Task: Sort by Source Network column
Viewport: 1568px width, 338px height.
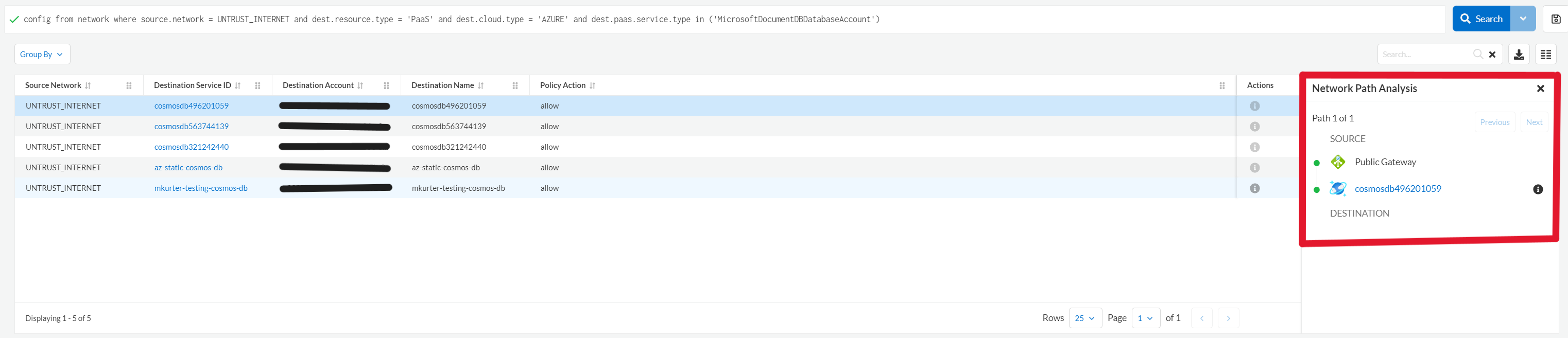Action: tap(88, 86)
